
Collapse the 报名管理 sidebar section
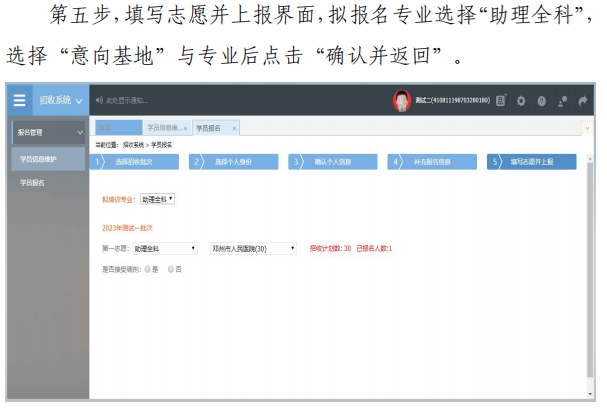pos(48,132)
